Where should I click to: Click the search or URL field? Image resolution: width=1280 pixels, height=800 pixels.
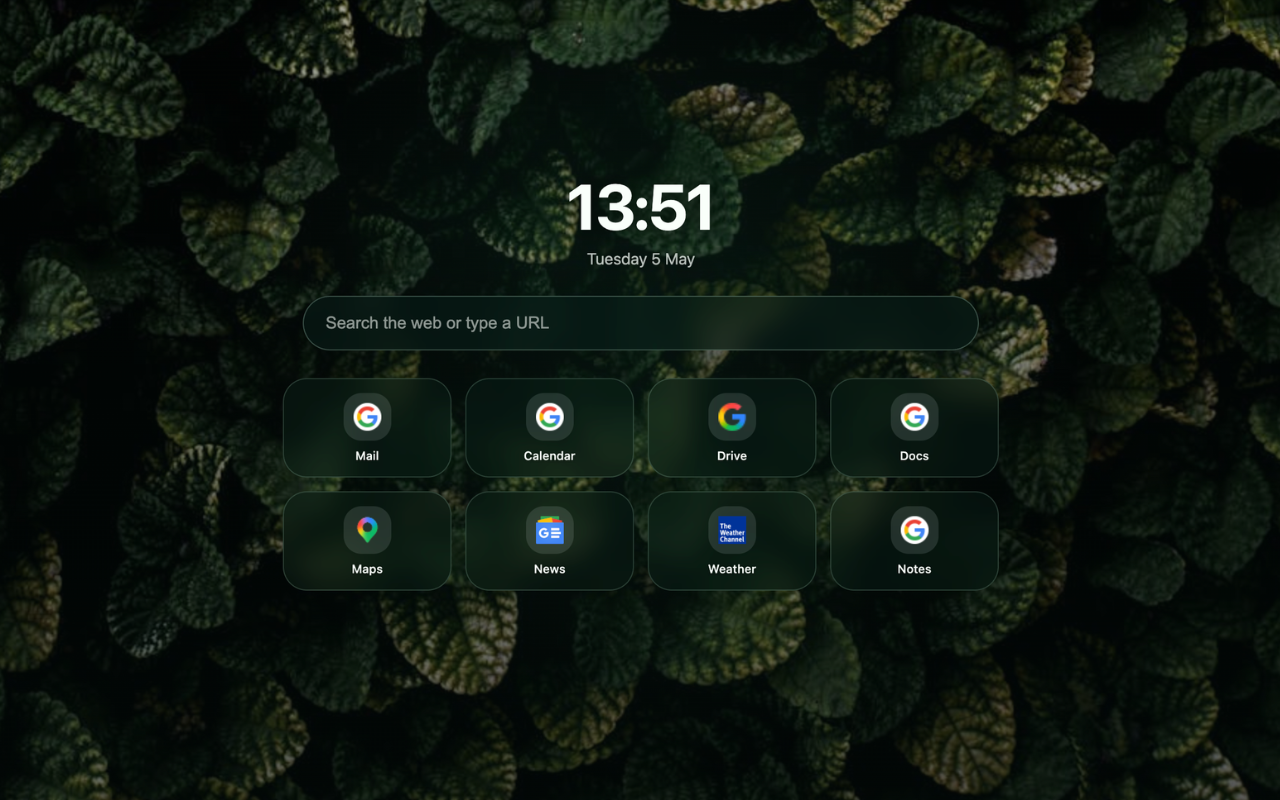[640, 323]
